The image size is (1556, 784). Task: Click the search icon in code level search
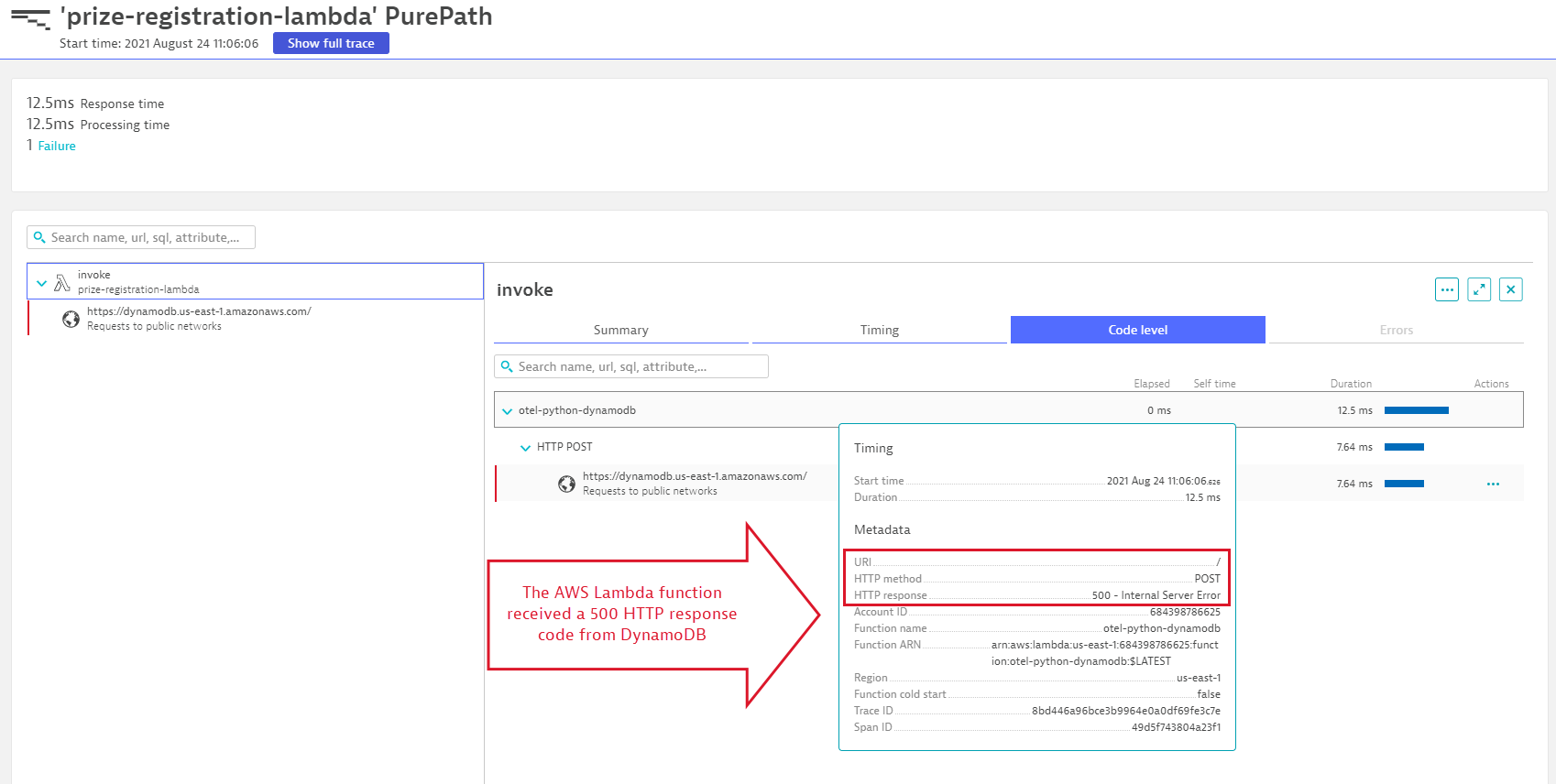click(x=507, y=366)
